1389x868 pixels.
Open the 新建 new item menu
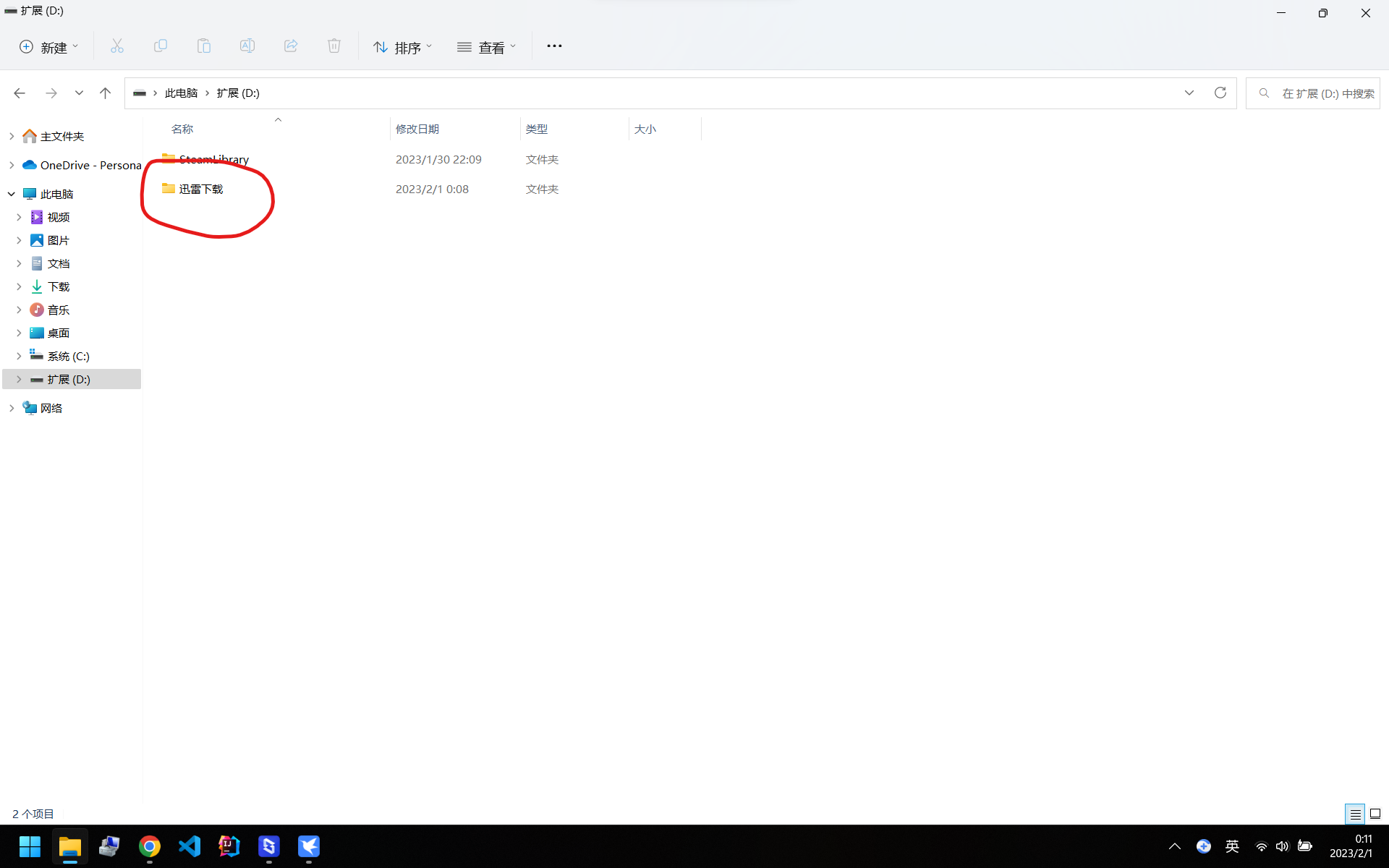pos(48,47)
